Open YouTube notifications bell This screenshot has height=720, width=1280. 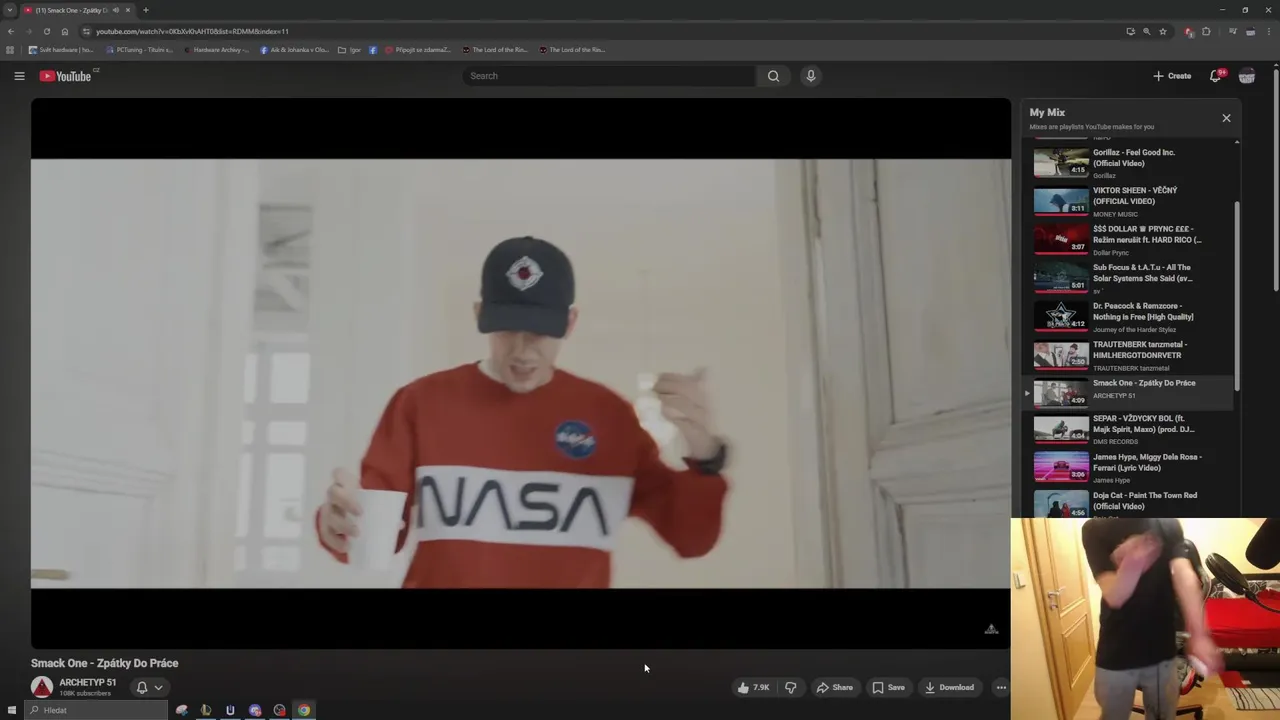tap(1216, 76)
